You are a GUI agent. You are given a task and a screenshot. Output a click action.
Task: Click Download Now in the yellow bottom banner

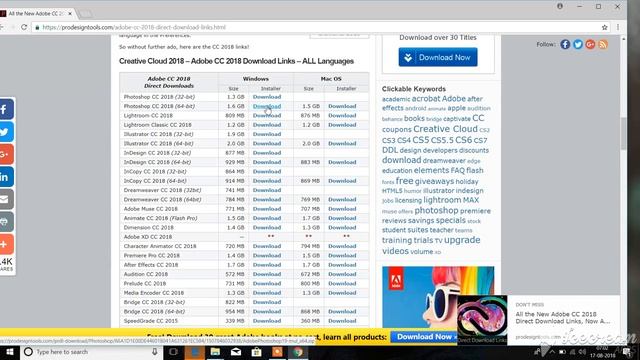click(424, 337)
